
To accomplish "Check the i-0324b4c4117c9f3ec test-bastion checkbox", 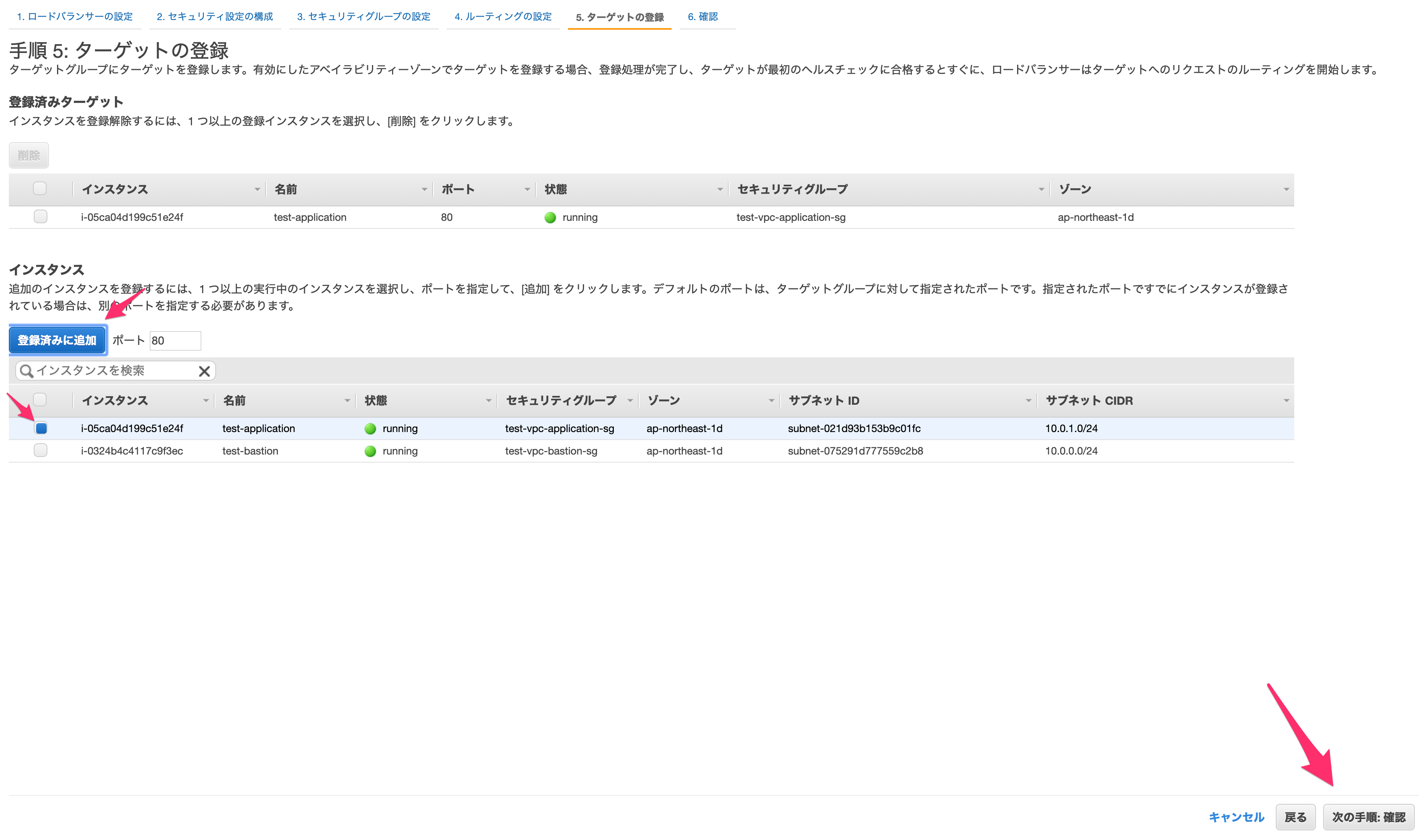I will 40,451.
